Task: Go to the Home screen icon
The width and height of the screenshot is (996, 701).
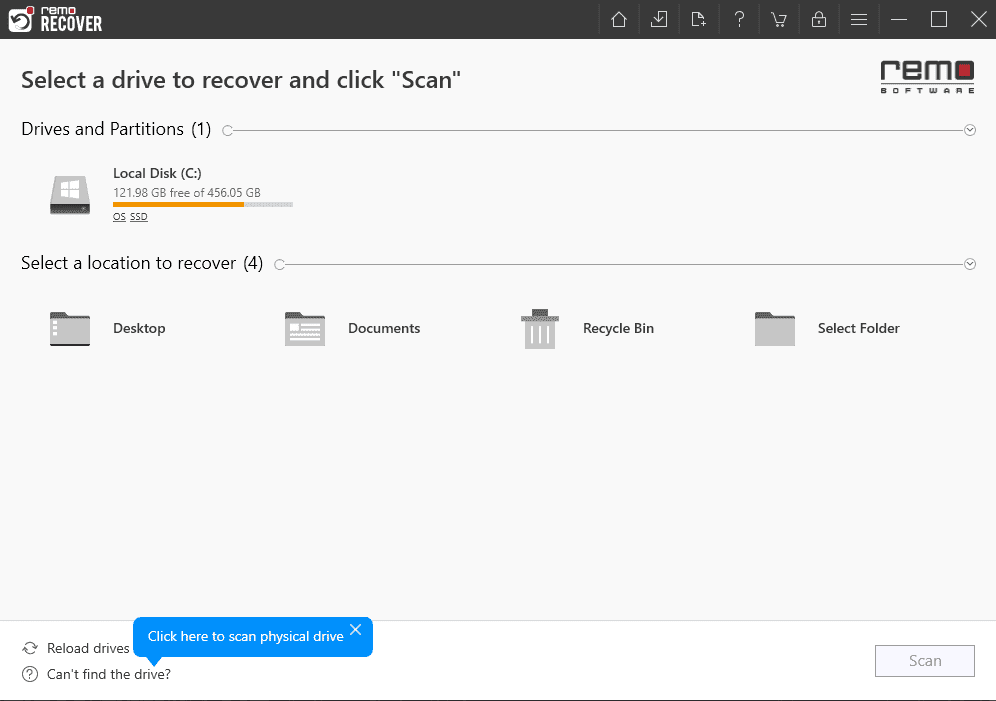Action: [x=619, y=20]
